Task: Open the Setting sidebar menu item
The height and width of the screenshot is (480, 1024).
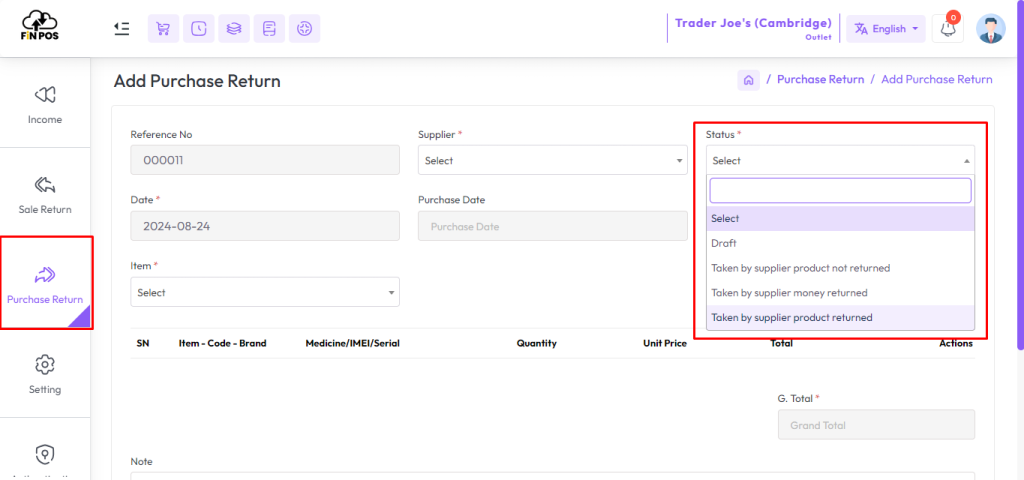Action: 45,373
